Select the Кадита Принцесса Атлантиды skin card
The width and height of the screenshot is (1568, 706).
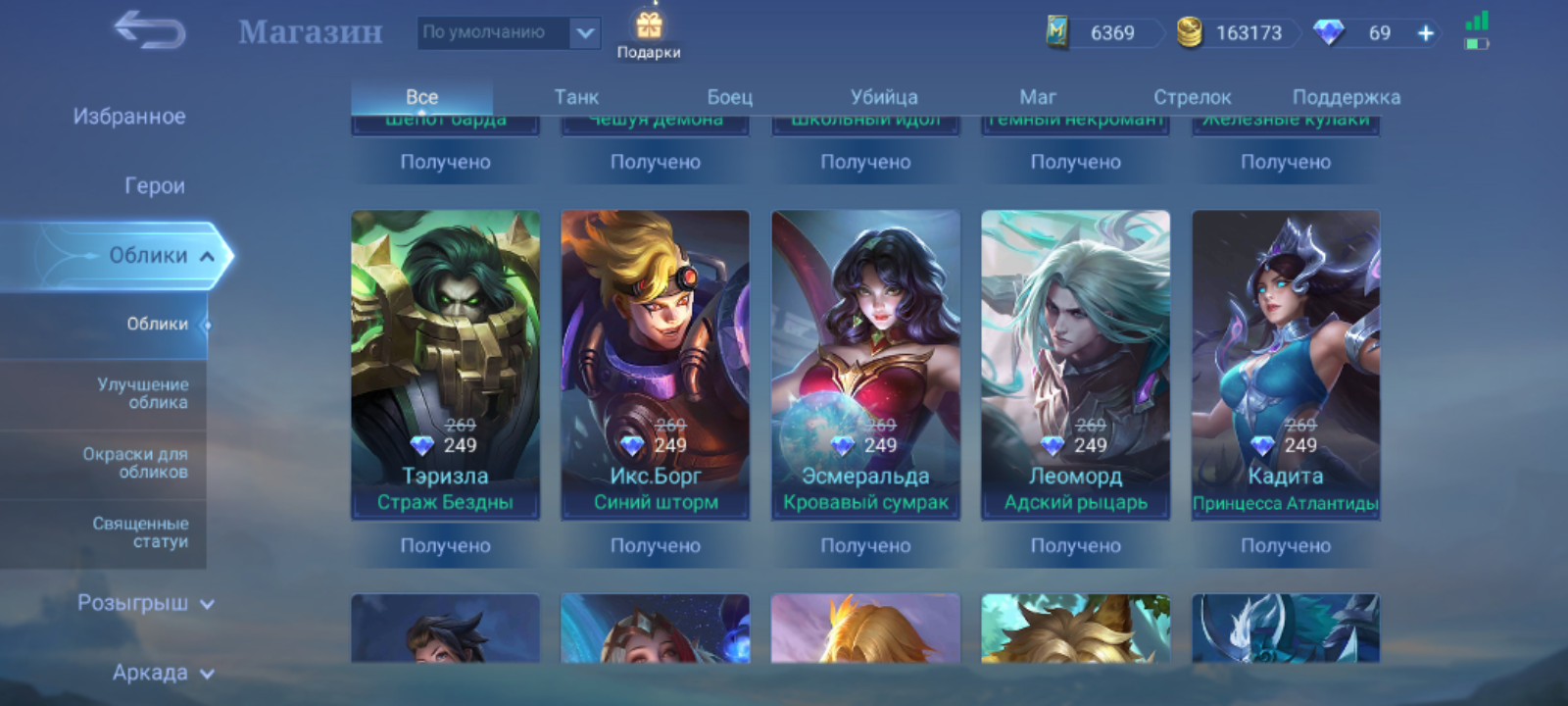coord(1286,365)
